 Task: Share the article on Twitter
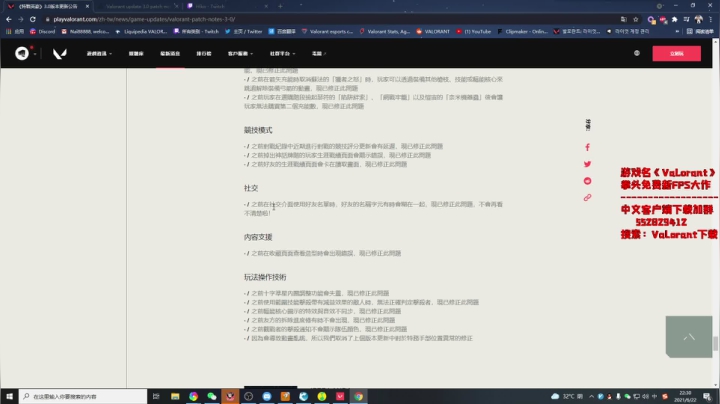click(x=587, y=164)
